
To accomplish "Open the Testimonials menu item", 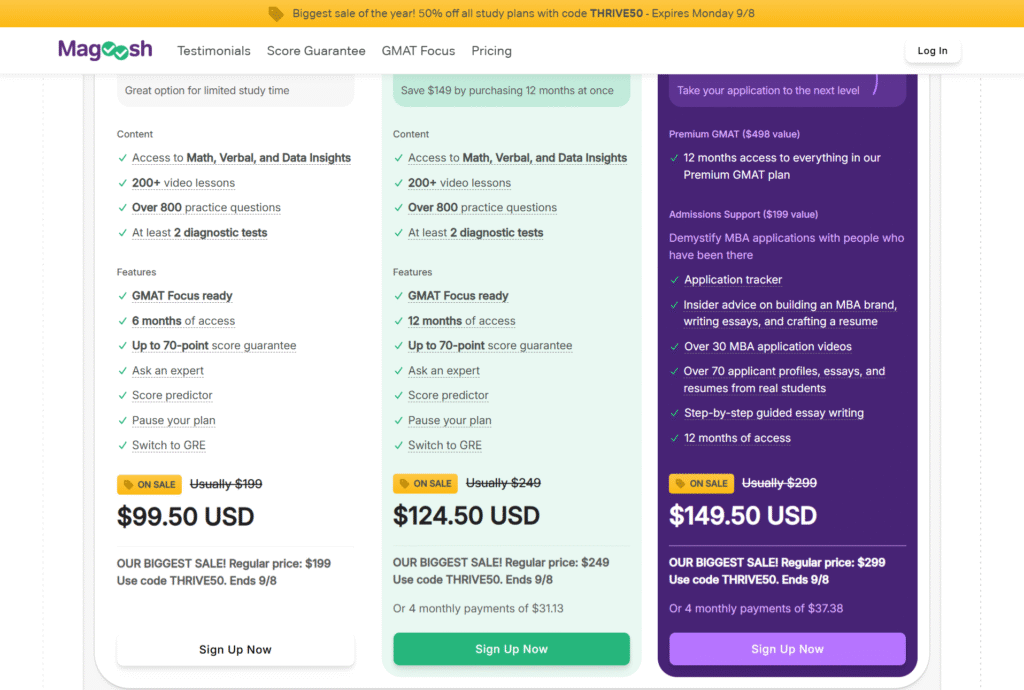I will click(x=214, y=51).
